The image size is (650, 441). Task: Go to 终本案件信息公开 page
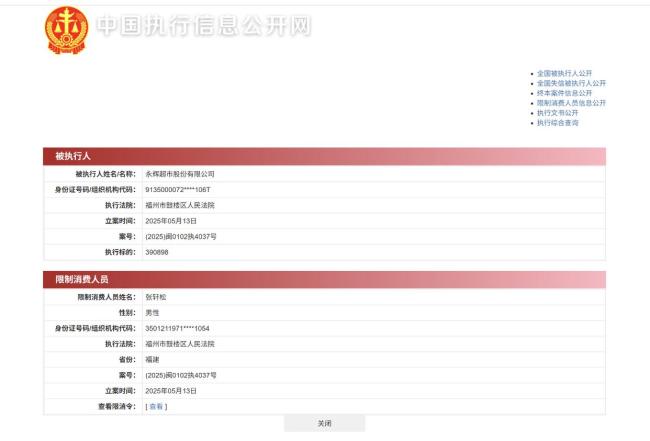click(x=564, y=93)
